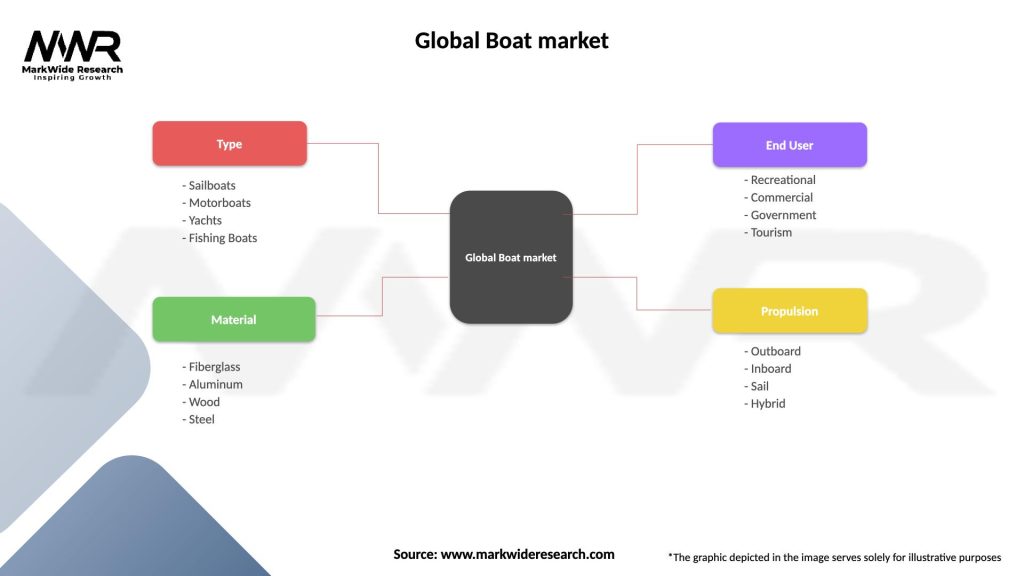
Task: Click the Motorboats list item
Action: (x=219, y=203)
